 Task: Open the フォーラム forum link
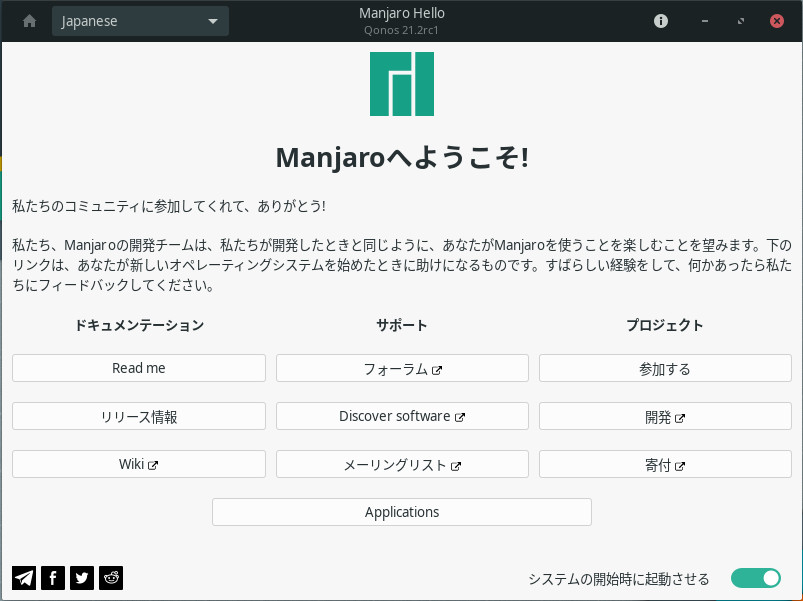point(402,368)
